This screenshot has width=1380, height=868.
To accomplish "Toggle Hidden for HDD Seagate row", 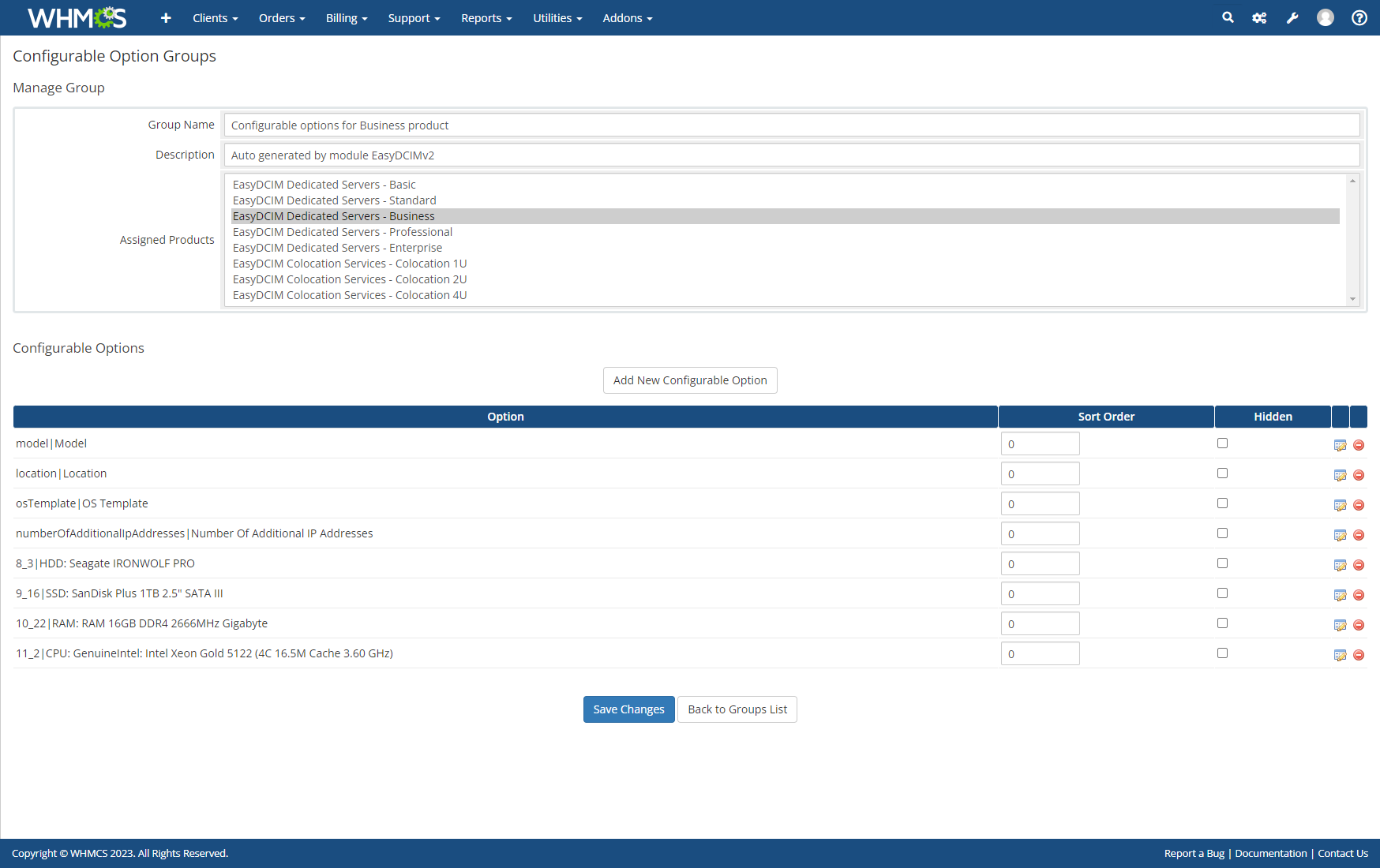I will coord(1222,563).
